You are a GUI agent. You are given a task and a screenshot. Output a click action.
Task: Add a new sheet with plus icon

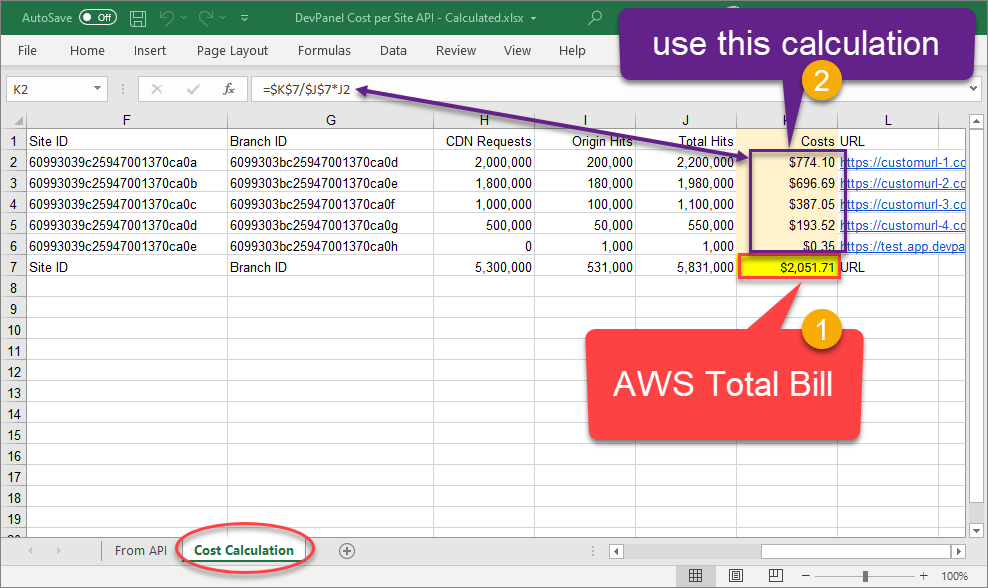(347, 551)
